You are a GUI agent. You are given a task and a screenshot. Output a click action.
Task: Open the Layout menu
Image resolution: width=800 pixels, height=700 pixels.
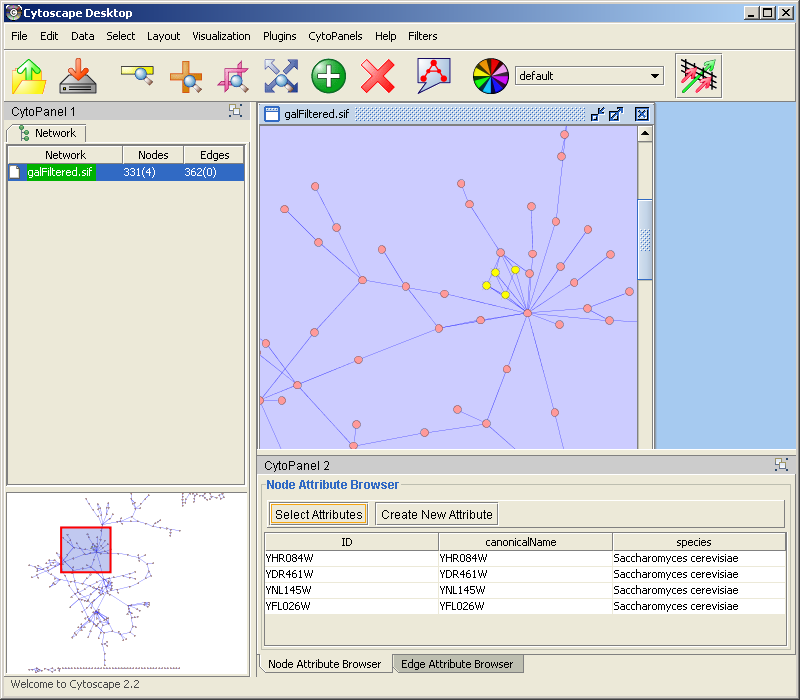[163, 36]
